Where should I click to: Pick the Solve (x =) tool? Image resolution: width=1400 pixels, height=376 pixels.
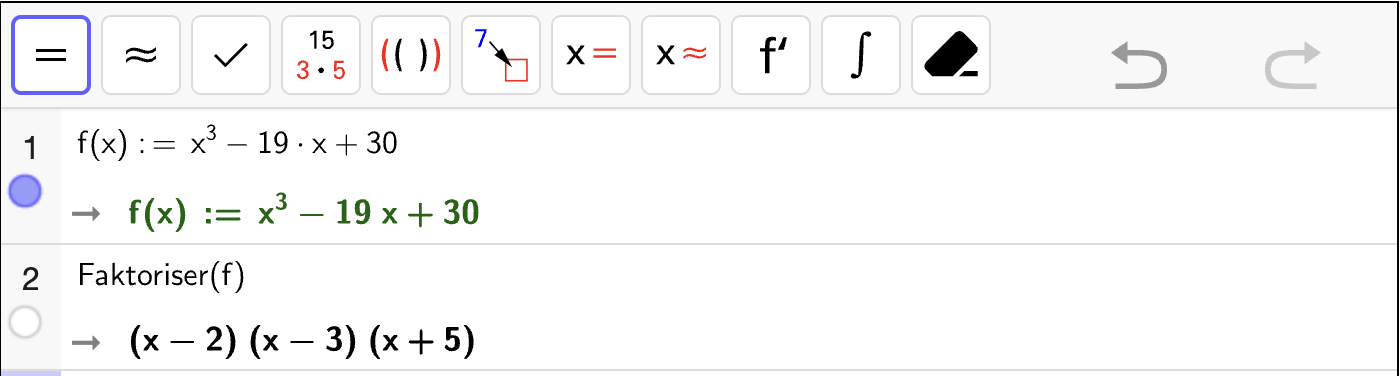tap(591, 55)
